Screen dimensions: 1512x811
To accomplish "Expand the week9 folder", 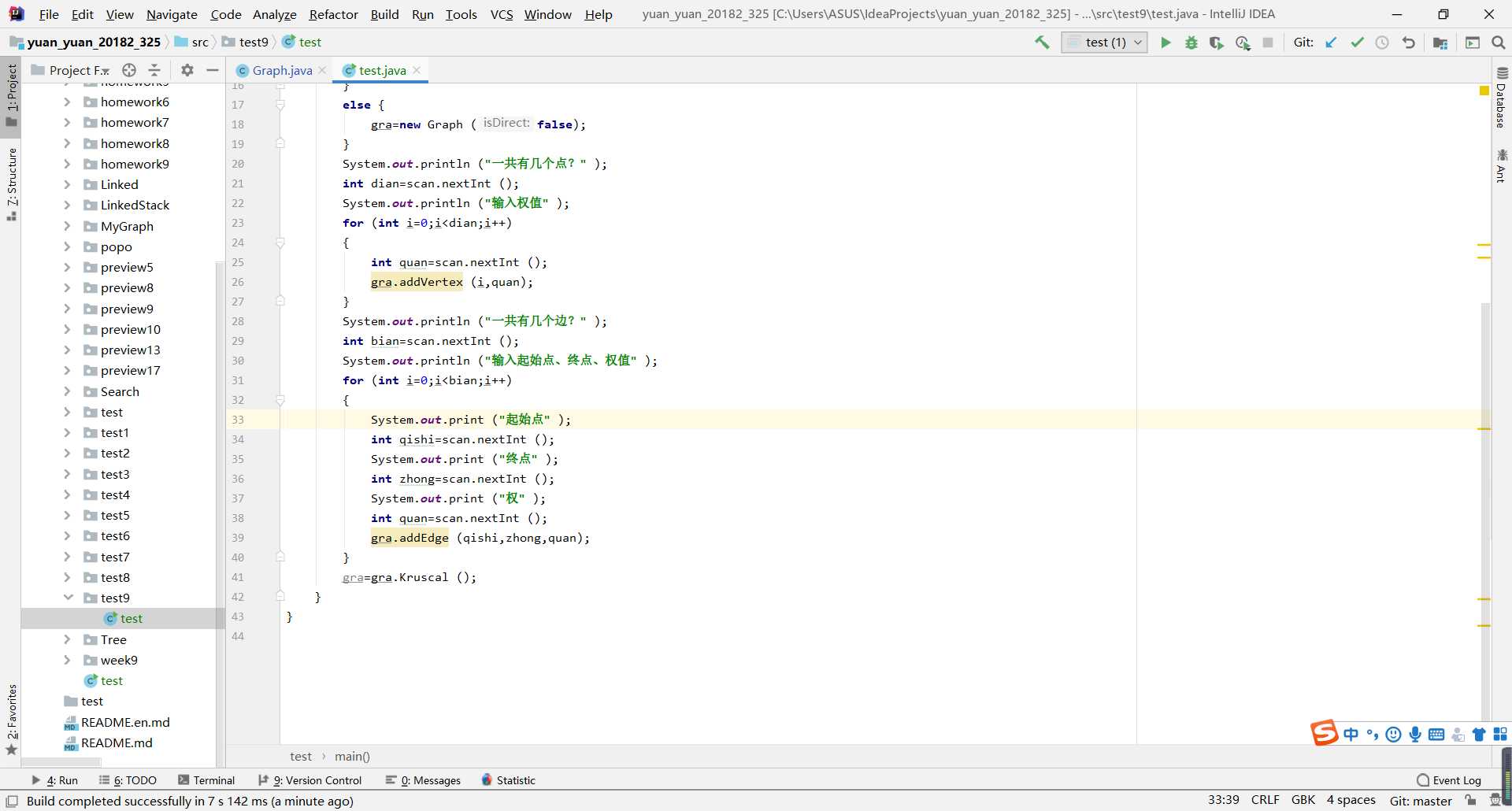I will point(67,660).
